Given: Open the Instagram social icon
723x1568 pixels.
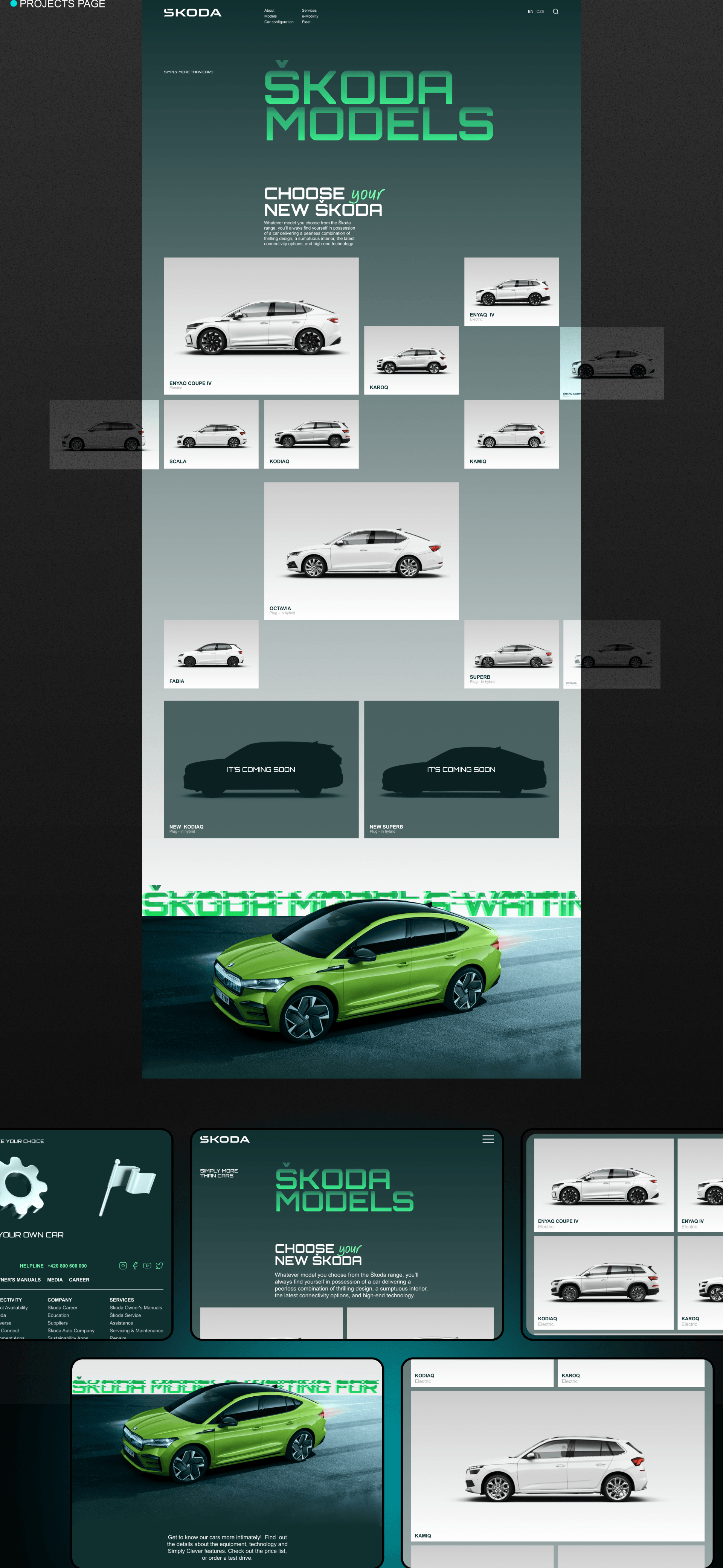Looking at the screenshot, I should 123,1265.
